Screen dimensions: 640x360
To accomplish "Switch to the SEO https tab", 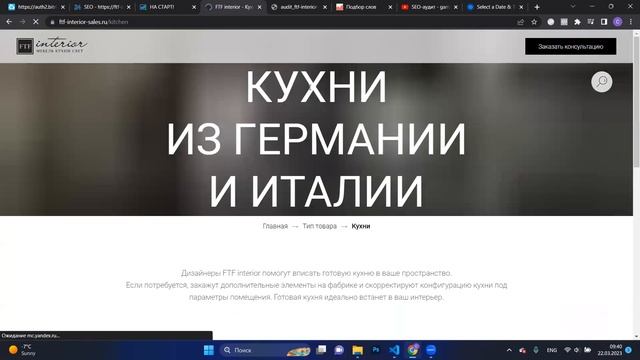I will 102,7.
